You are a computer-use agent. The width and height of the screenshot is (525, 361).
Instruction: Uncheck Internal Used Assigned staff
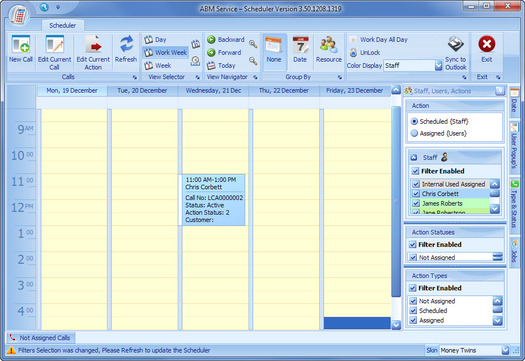tap(416, 184)
